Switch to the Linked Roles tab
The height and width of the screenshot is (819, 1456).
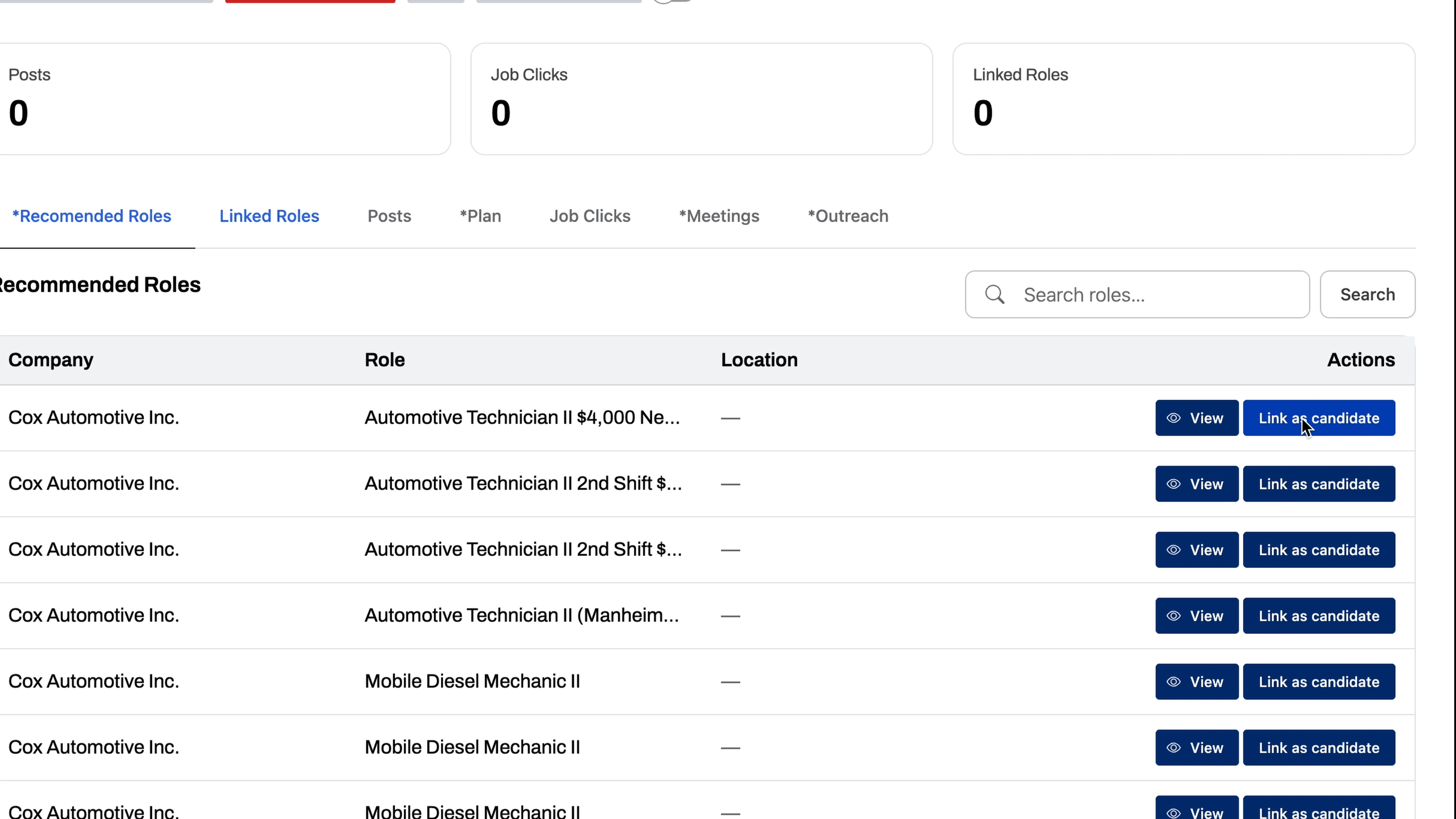coord(269,216)
